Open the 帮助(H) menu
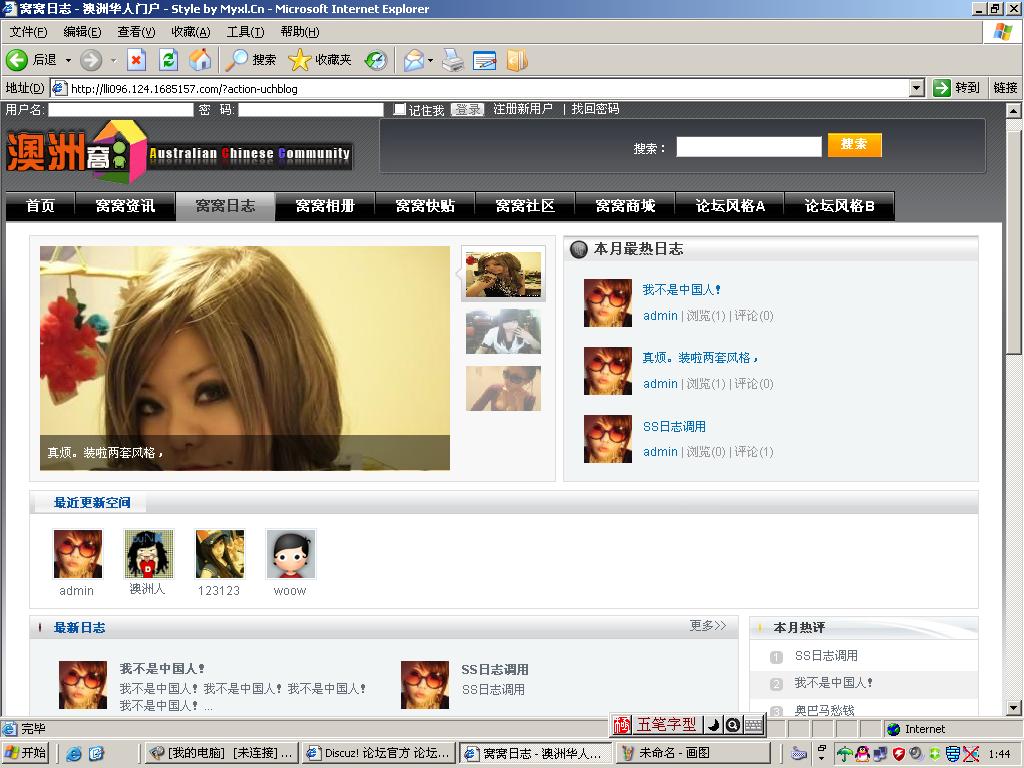Viewport: 1024px width, 768px height. click(x=300, y=32)
